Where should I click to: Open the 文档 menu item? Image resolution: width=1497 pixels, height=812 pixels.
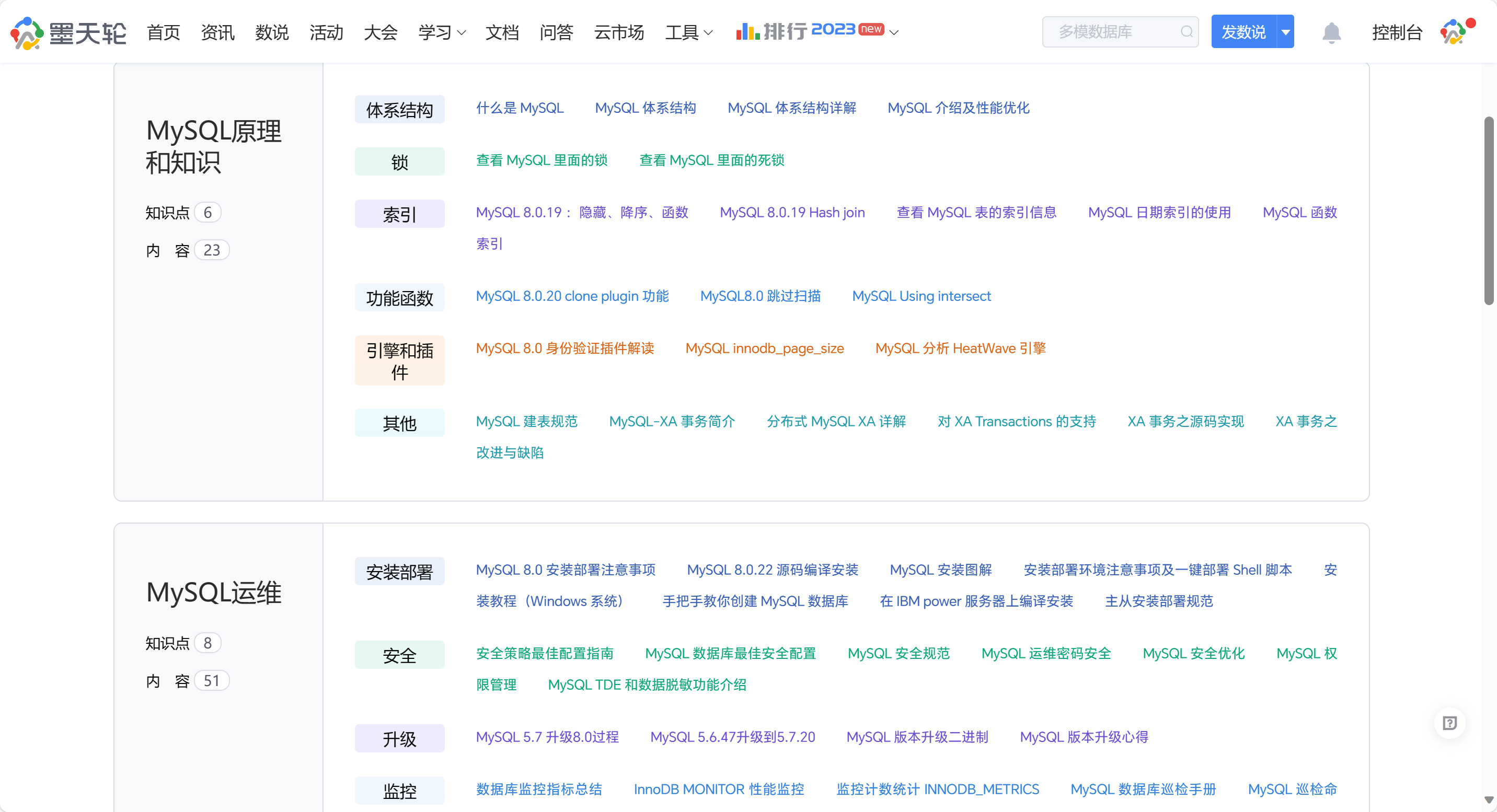(x=502, y=32)
